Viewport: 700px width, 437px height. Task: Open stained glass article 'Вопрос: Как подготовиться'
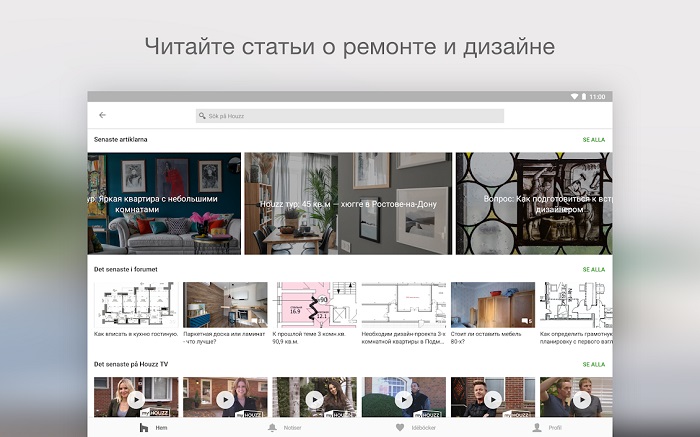click(534, 204)
